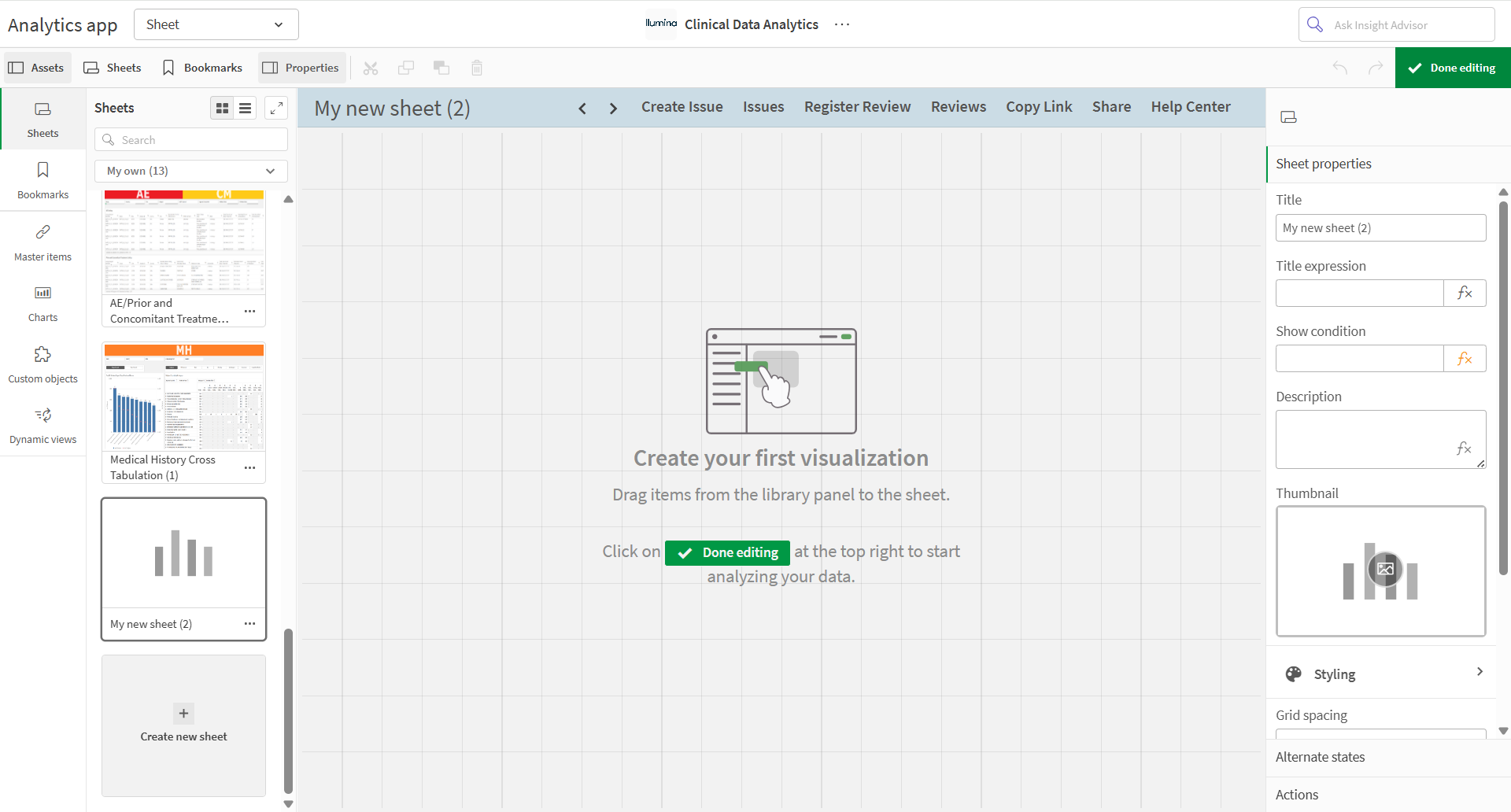Select My new sheet (2) thumbnail
1511x812 pixels.
click(x=183, y=553)
